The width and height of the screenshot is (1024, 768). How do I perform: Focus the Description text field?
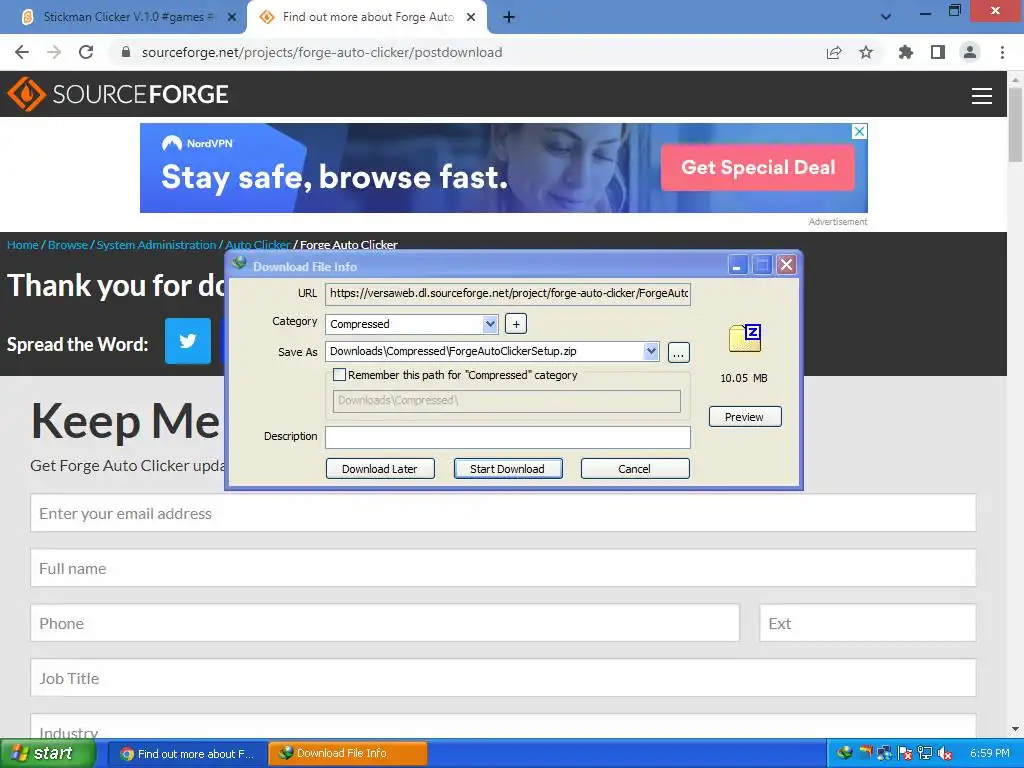coord(507,437)
